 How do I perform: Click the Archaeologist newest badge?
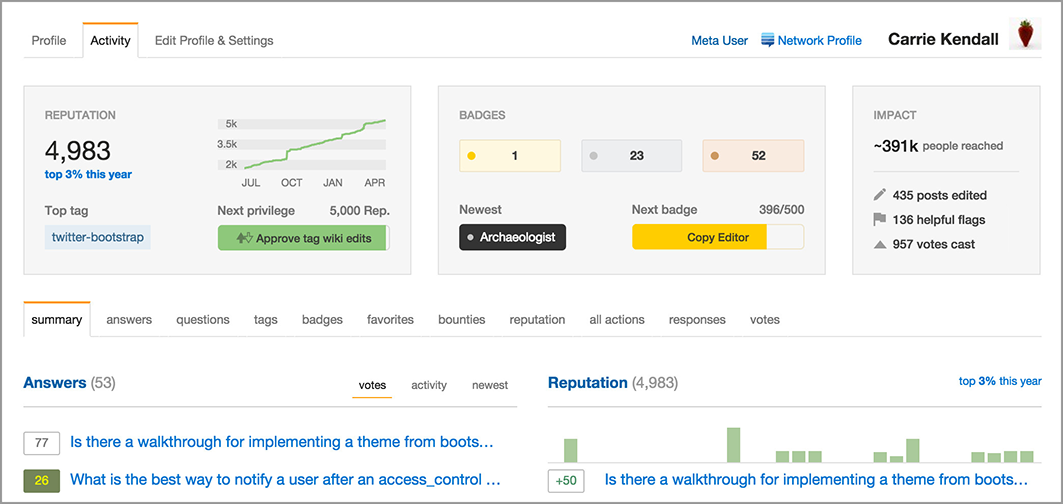point(513,237)
